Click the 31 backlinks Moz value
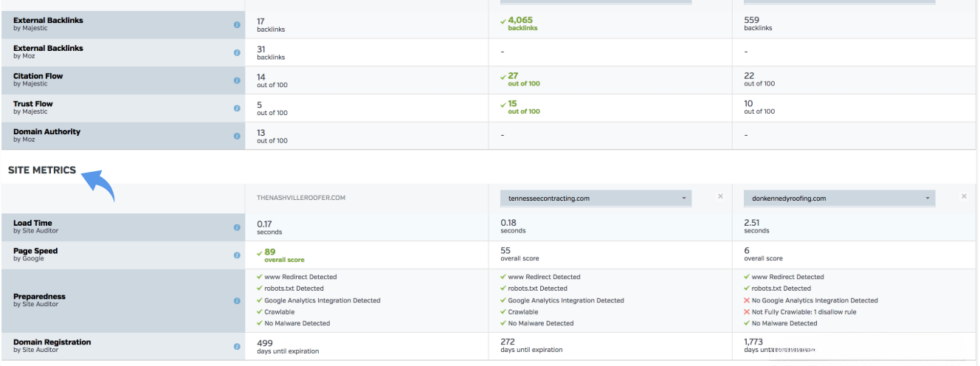980x366 pixels. [x=271, y=52]
